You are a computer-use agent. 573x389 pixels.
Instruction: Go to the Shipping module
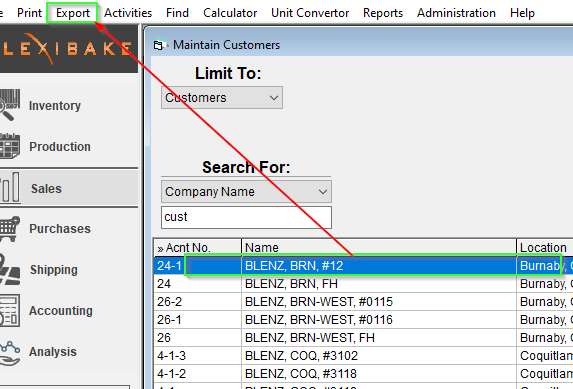pyautogui.click(x=54, y=270)
